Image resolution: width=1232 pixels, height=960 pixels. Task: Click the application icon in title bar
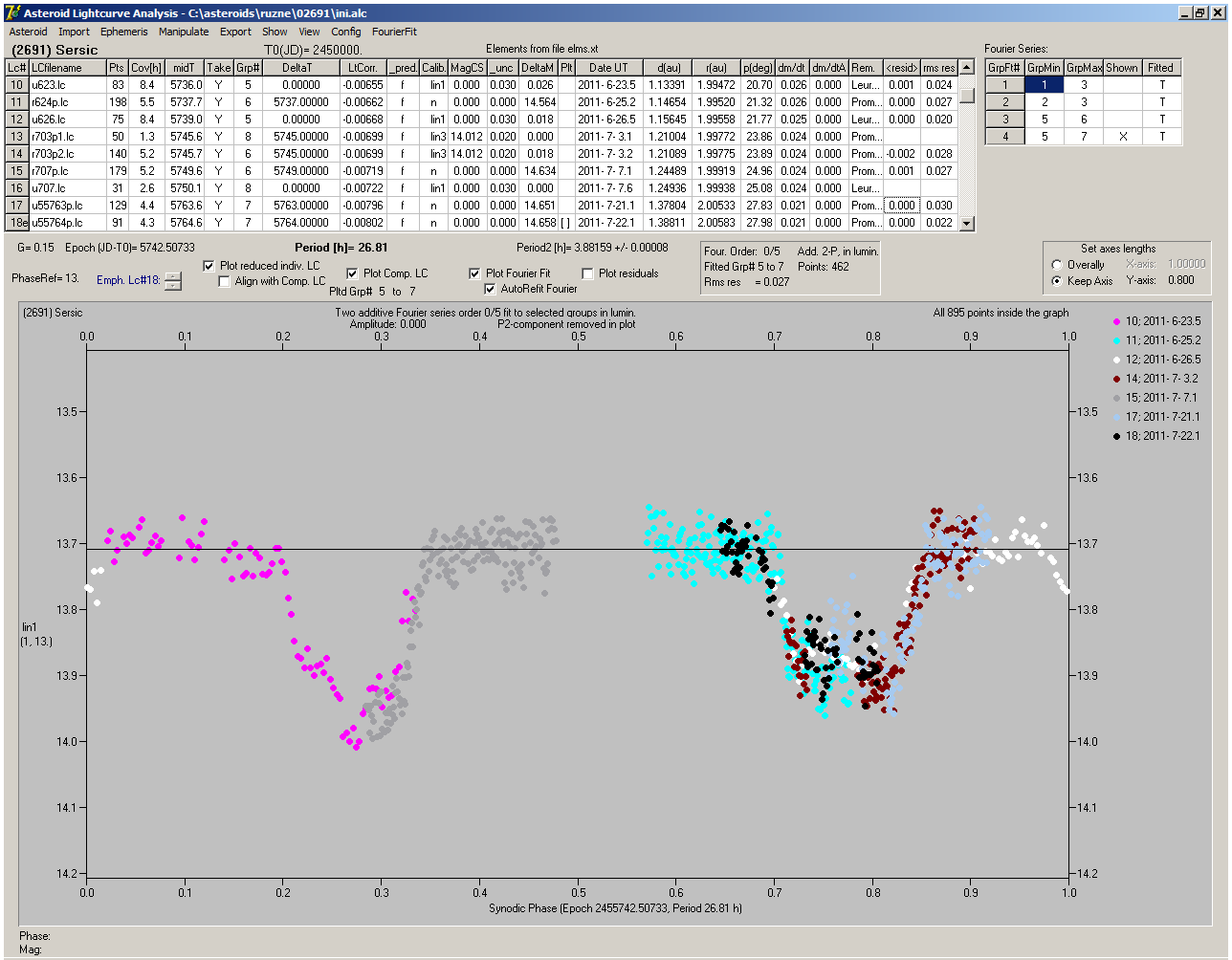click(x=13, y=13)
